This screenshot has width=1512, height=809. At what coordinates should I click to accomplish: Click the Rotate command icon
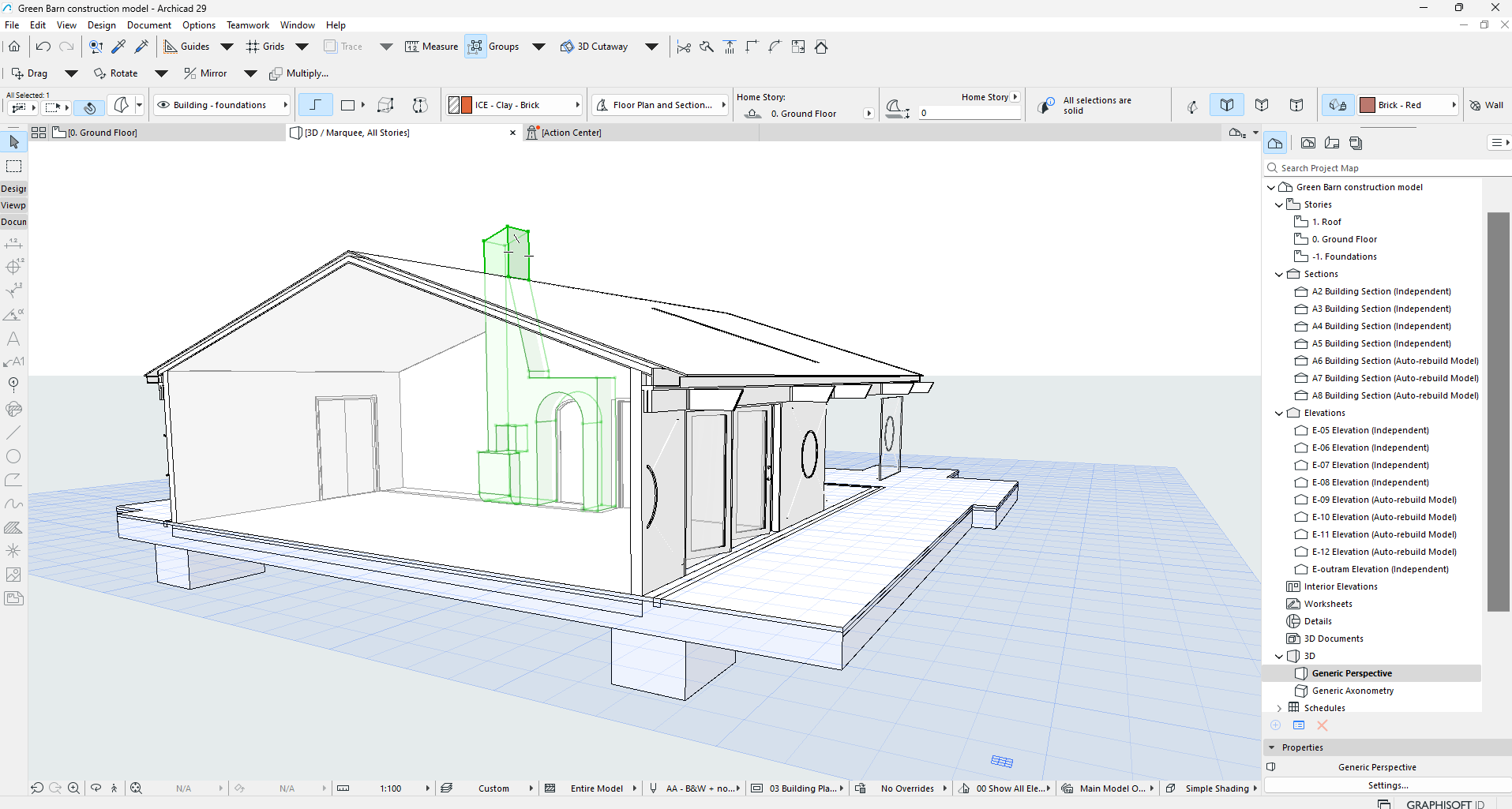(99, 73)
